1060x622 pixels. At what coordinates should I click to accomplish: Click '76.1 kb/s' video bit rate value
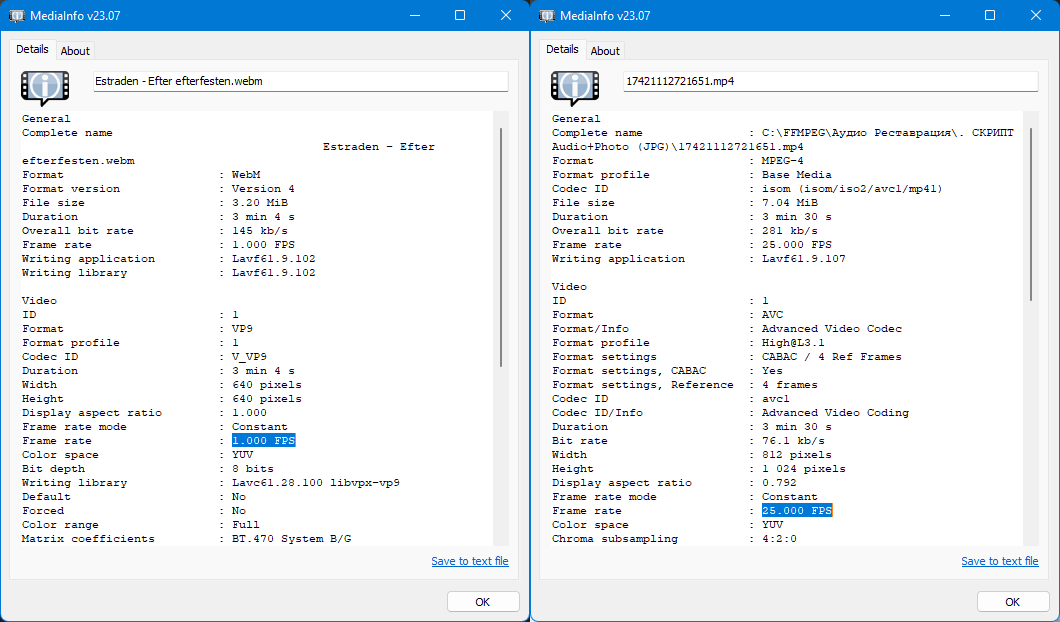pos(793,441)
